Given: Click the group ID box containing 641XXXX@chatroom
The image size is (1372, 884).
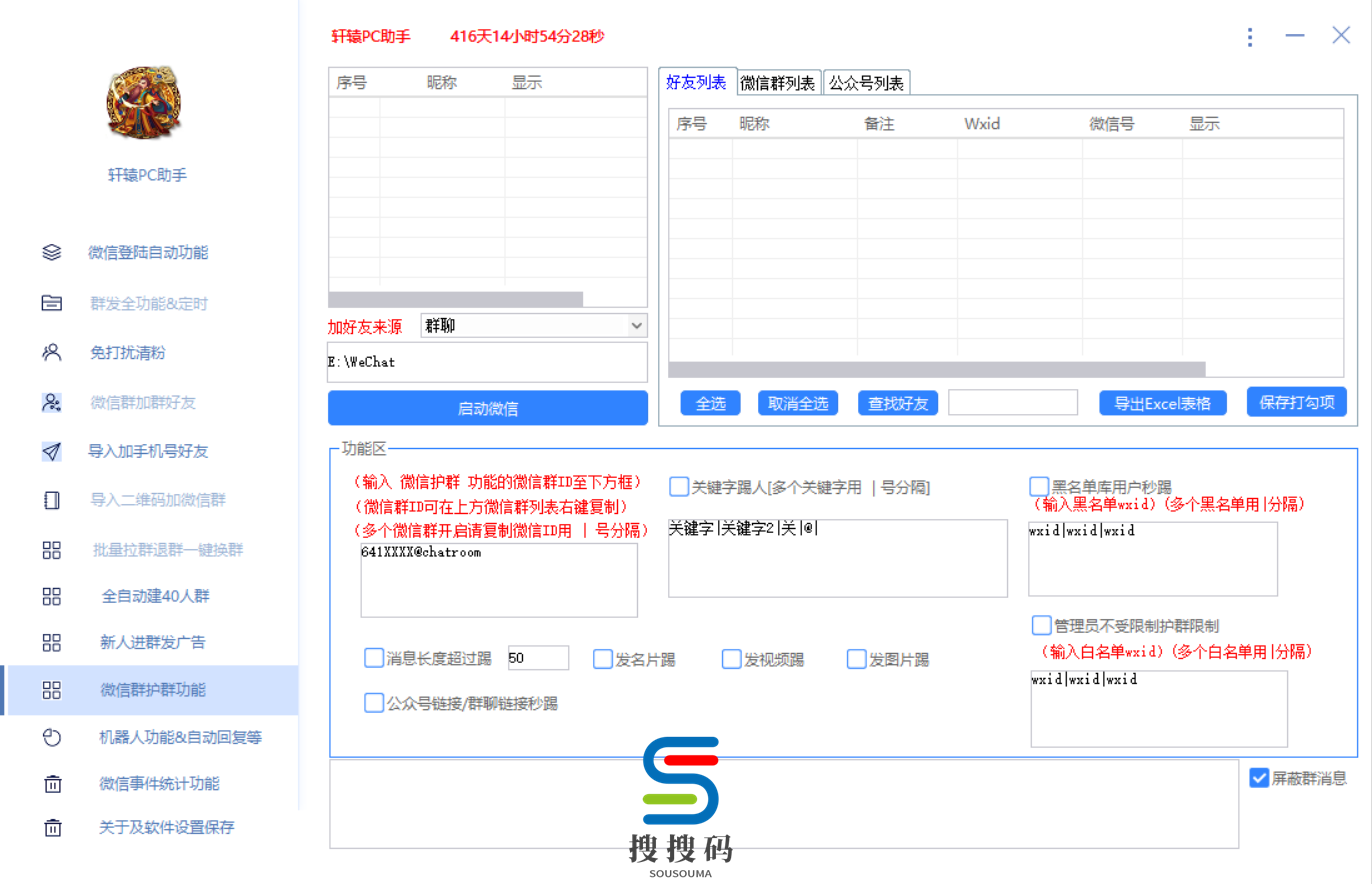Looking at the screenshot, I should pyautogui.click(x=499, y=580).
